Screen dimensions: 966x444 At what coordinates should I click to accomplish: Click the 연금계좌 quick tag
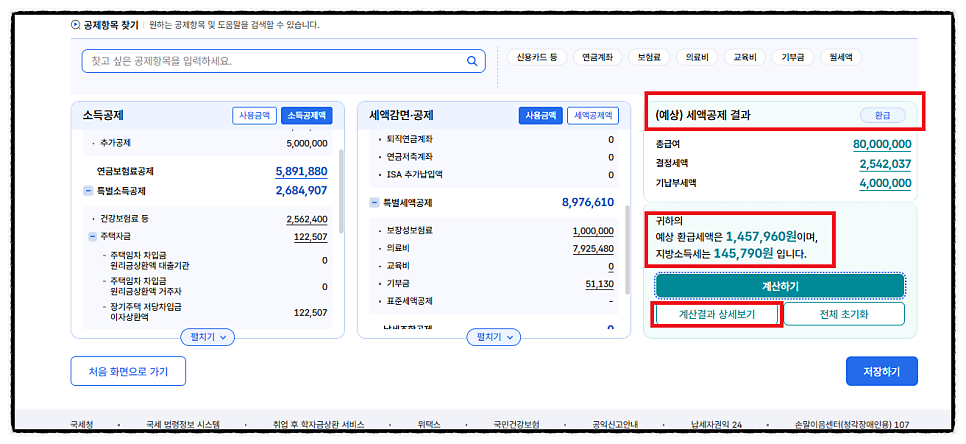point(597,57)
